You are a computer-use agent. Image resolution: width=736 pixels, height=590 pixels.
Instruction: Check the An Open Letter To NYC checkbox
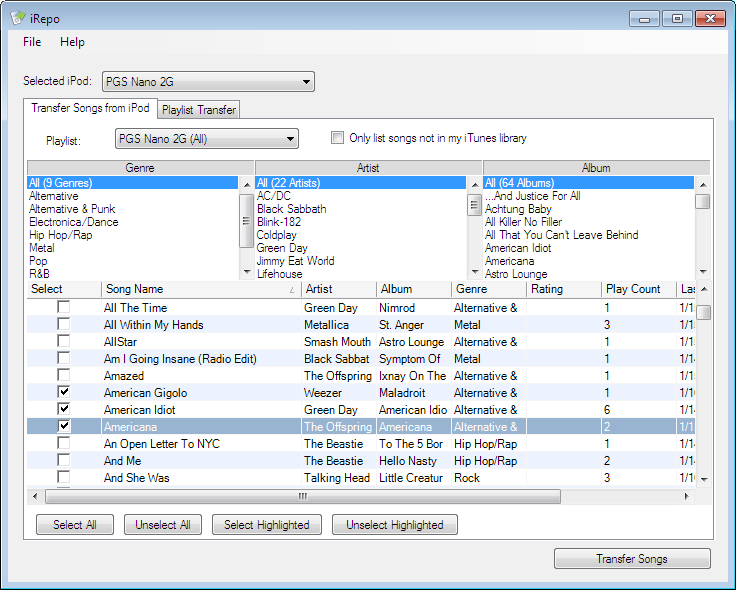[x=63, y=443]
